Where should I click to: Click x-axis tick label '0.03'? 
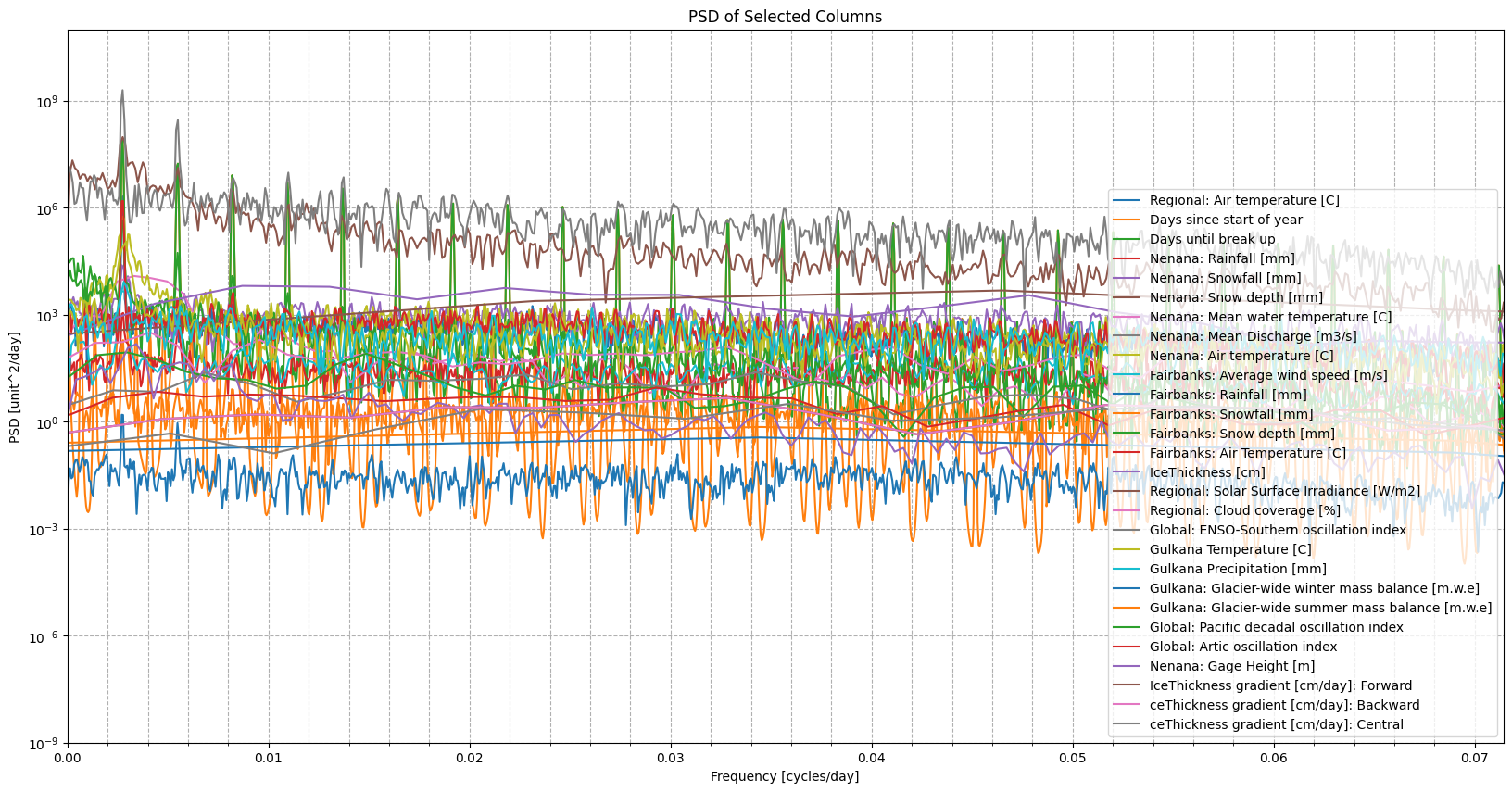pos(671,758)
